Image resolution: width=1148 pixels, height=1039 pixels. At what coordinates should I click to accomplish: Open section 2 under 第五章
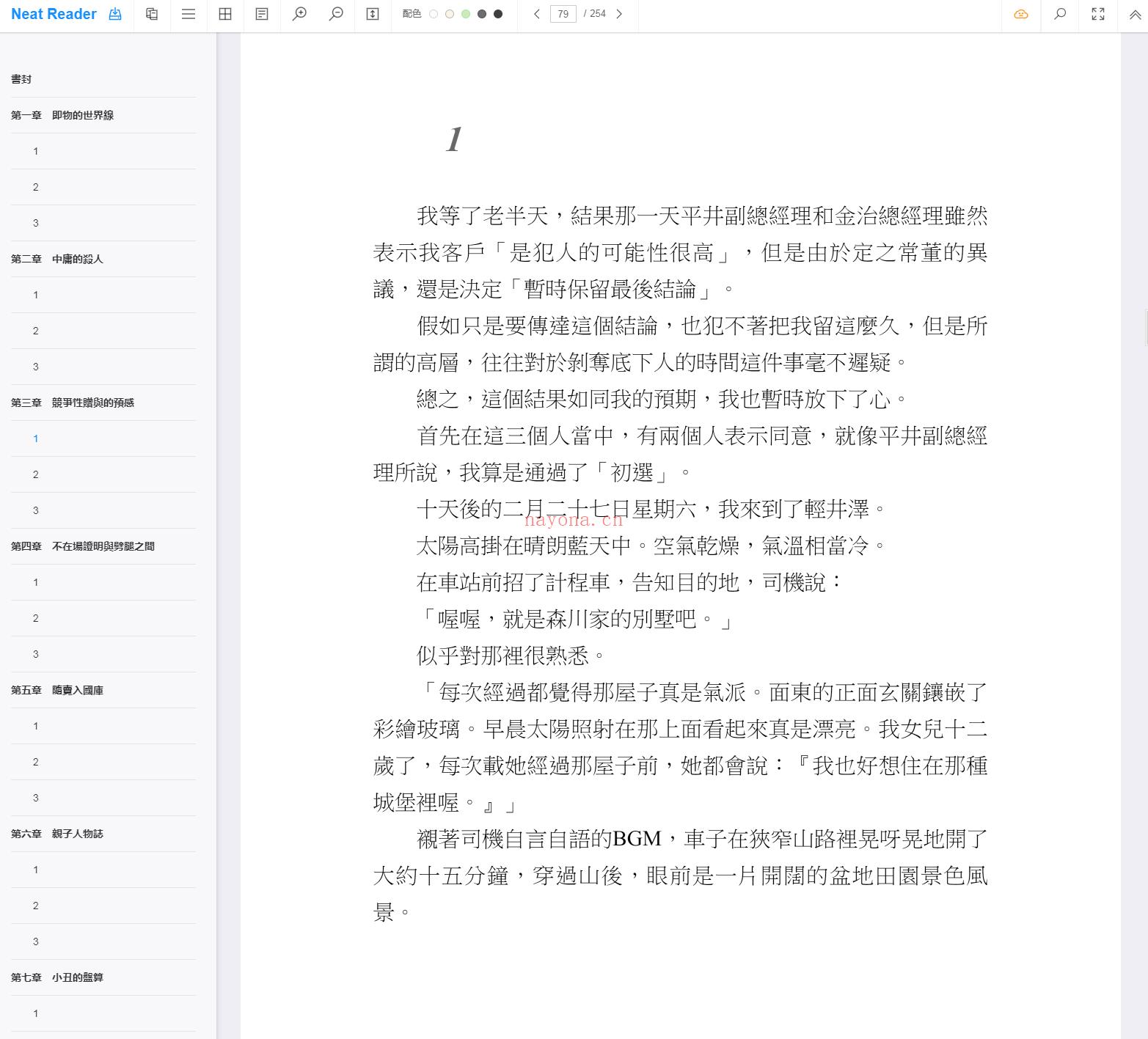(103, 762)
